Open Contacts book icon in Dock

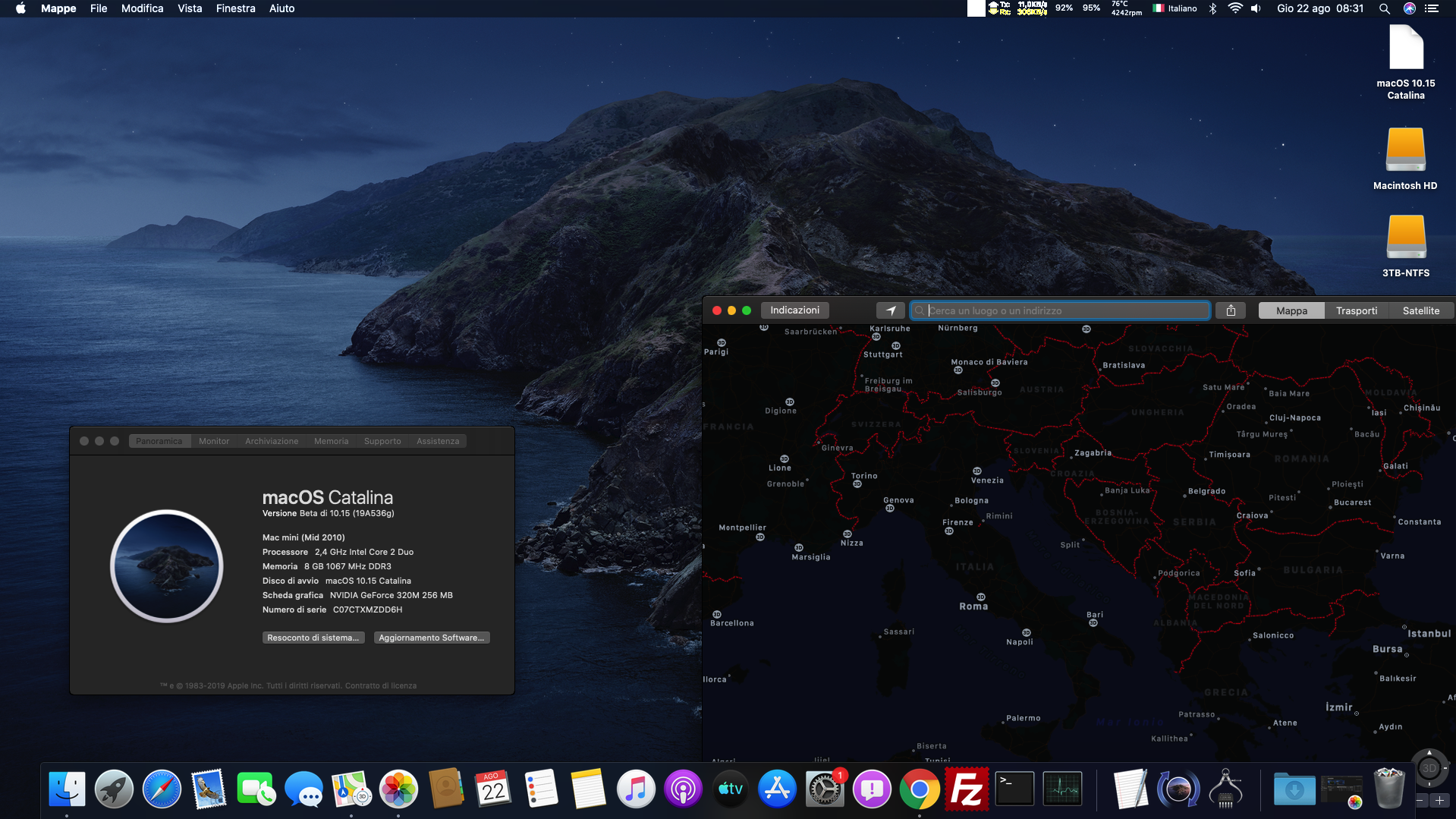click(445, 789)
